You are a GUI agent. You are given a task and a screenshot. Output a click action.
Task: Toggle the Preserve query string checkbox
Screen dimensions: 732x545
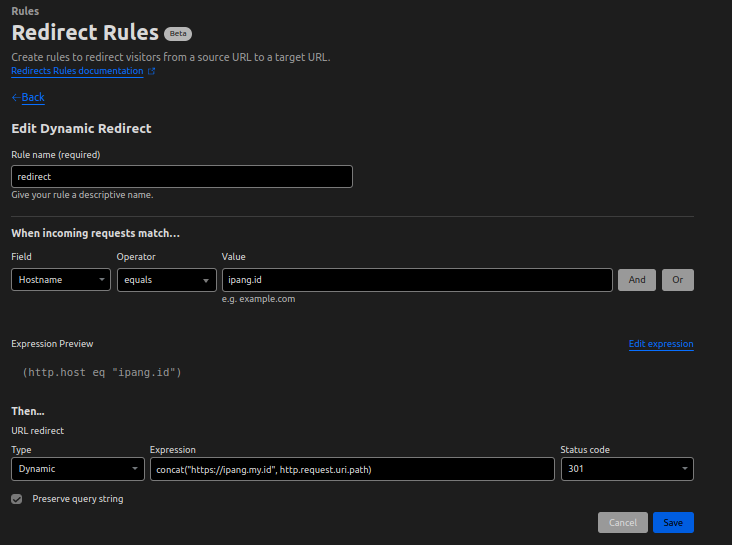tap(17, 499)
